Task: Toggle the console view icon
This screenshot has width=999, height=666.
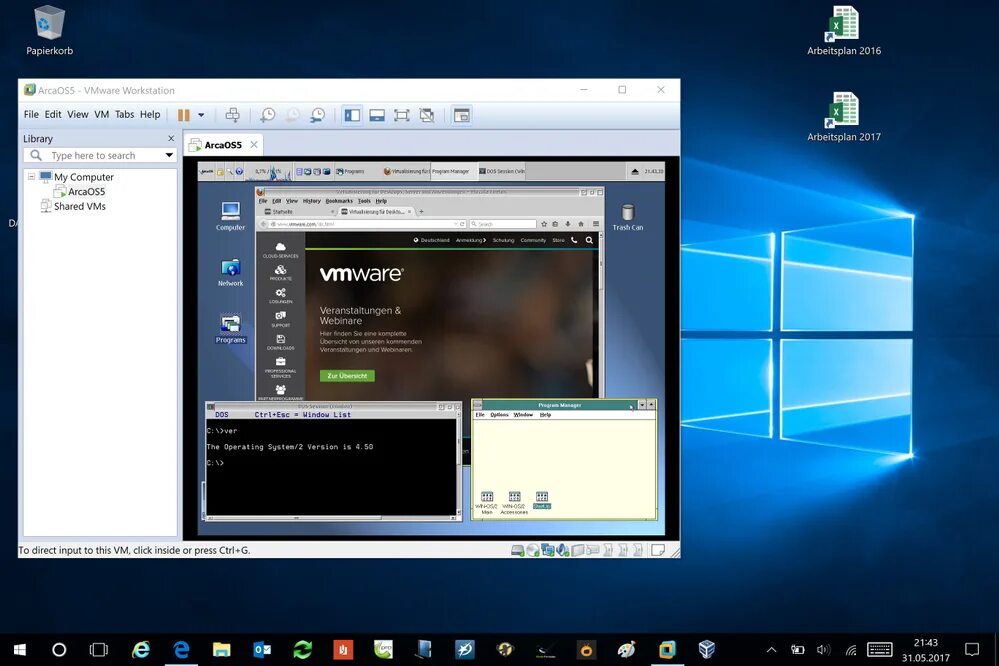Action: pyautogui.click(x=462, y=115)
